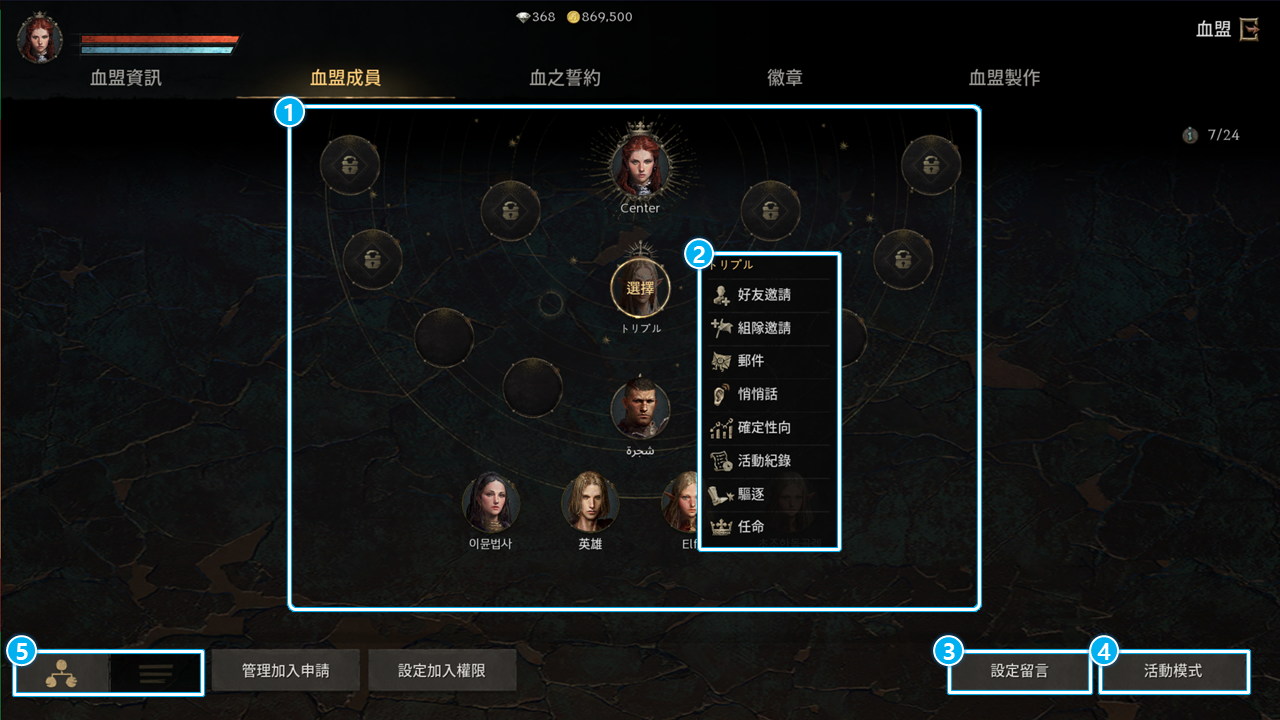The height and width of the screenshot is (720, 1280).
Task: Open the 設定留言 button
Action: (x=1020, y=672)
